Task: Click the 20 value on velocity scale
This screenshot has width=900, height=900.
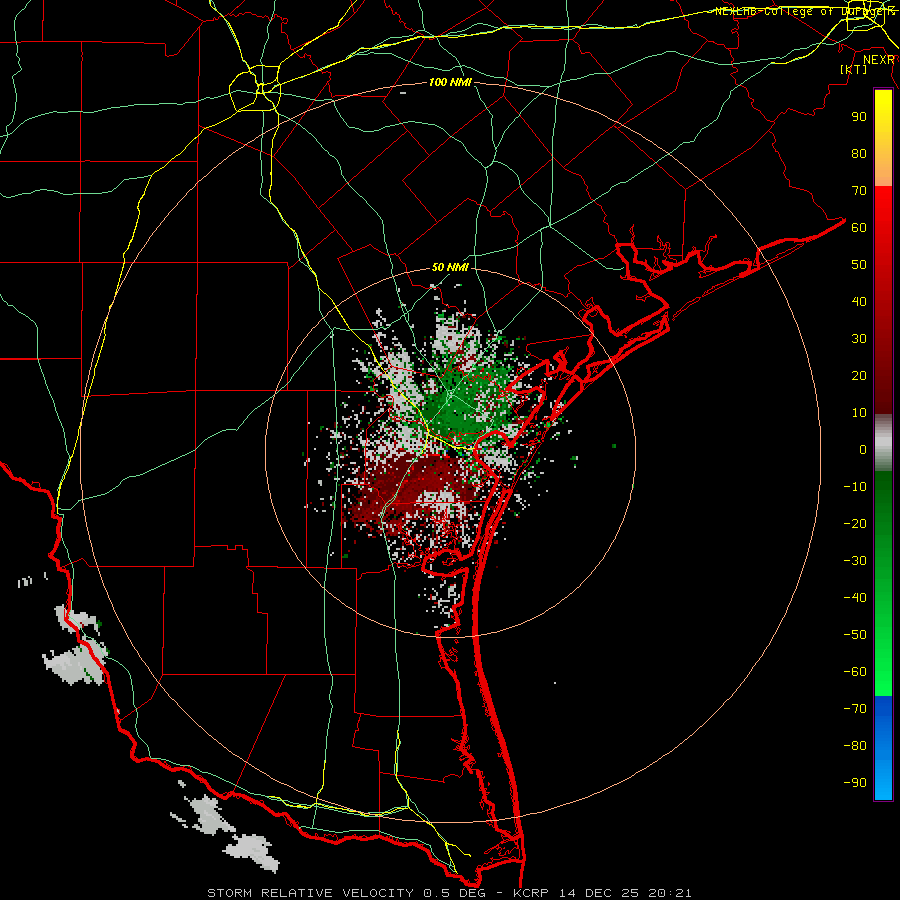Action: tap(859, 375)
